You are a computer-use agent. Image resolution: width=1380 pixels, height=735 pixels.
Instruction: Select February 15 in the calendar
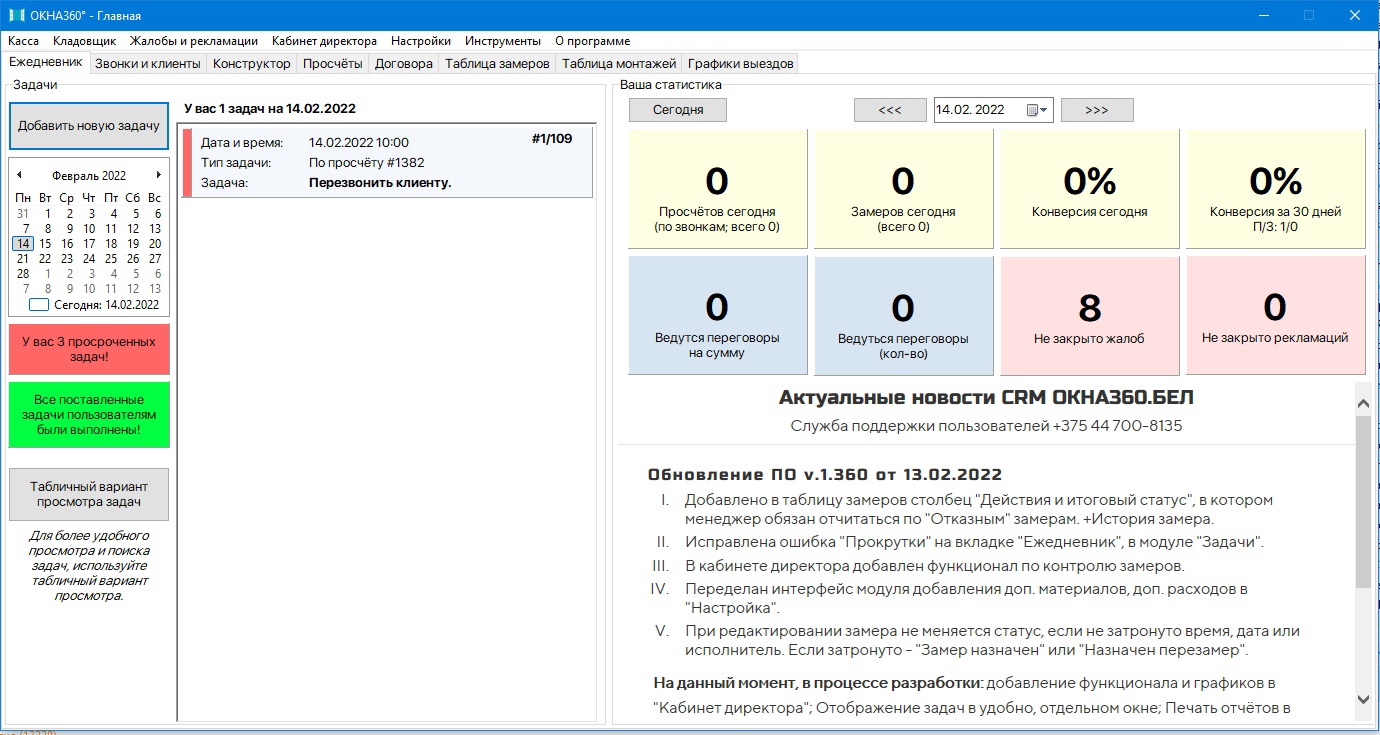[45, 243]
